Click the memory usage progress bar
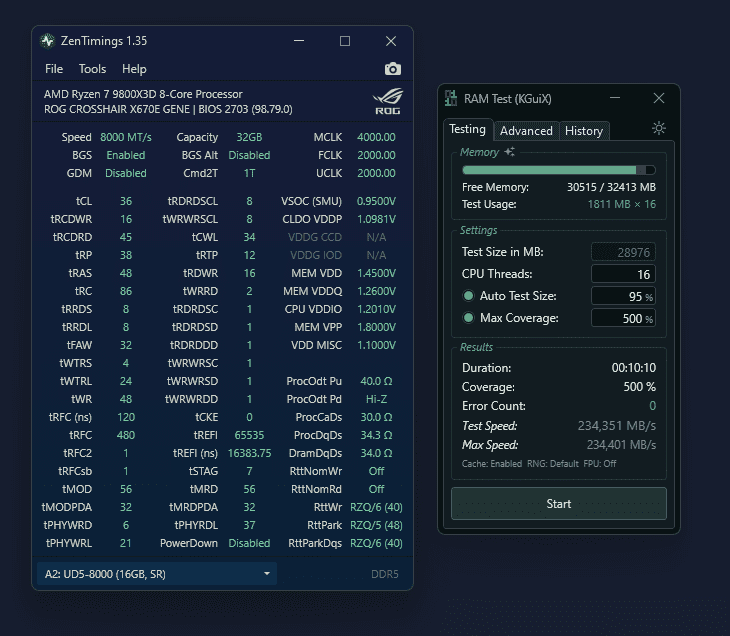 pos(559,170)
